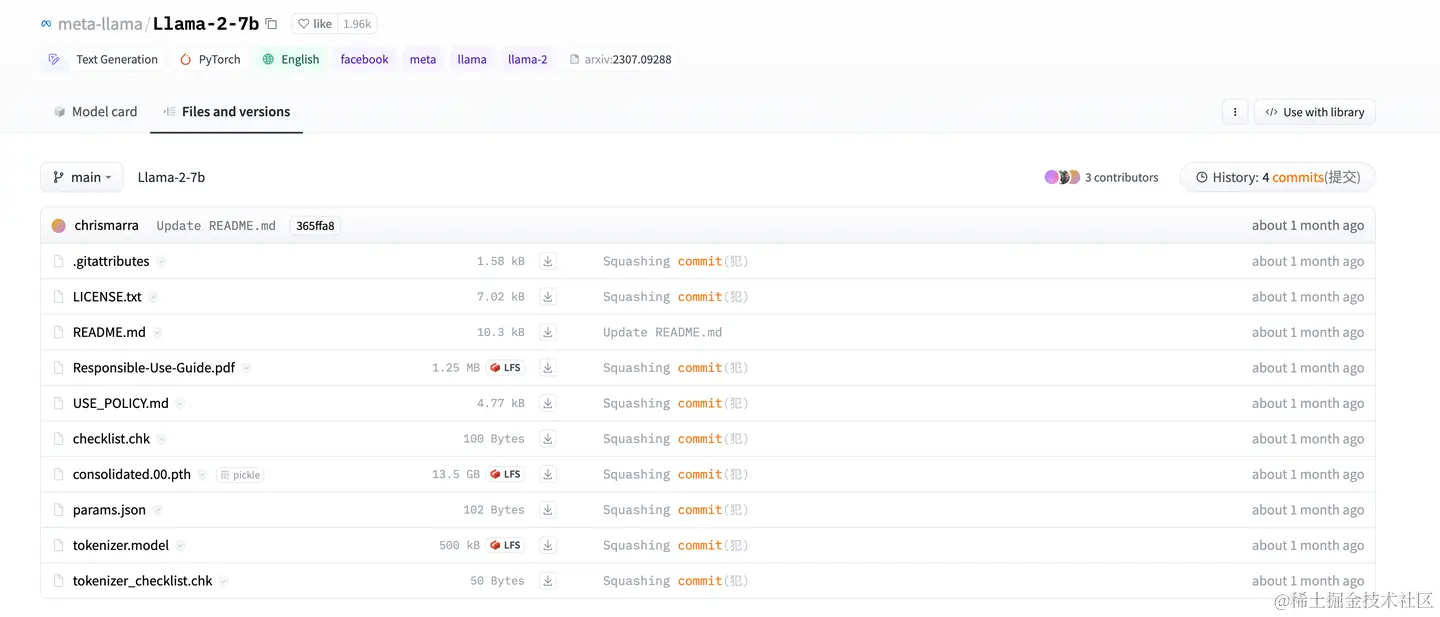Open the tokenizer_checklist.chk file
This screenshot has width=1440, height=617.
pyautogui.click(x=143, y=581)
